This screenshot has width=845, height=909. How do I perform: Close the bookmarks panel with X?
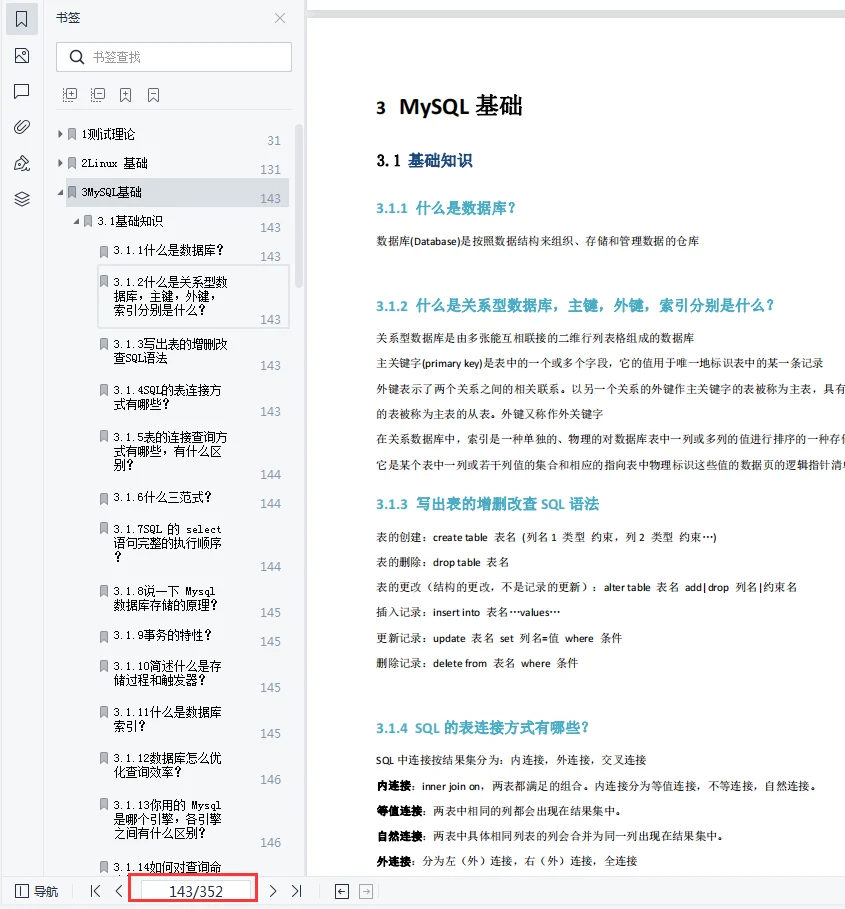tap(279, 18)
